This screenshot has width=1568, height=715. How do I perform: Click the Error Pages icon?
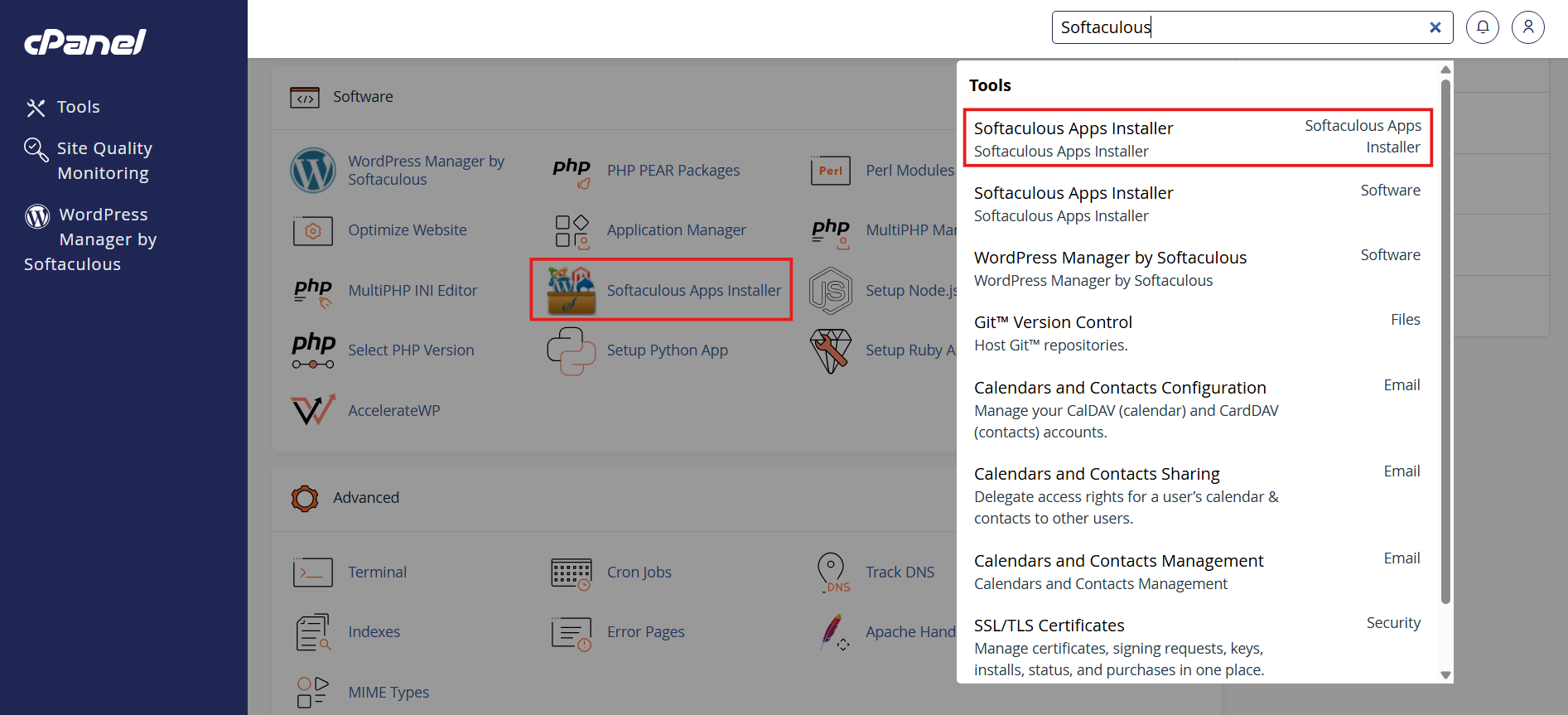pos(572,634)
